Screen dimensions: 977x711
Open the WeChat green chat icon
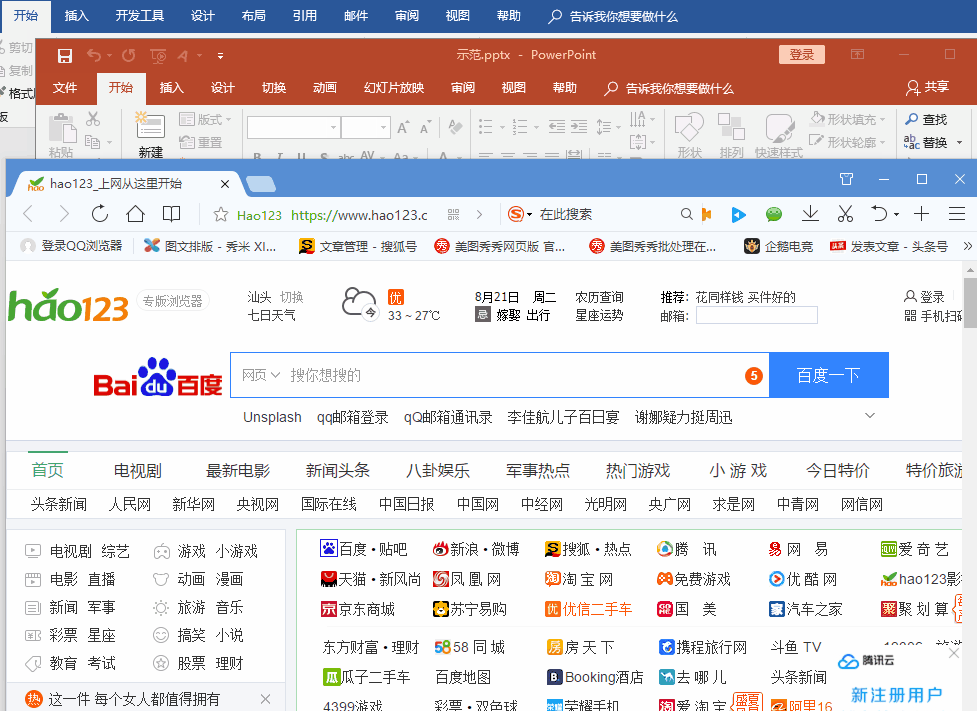pos(772,213)
